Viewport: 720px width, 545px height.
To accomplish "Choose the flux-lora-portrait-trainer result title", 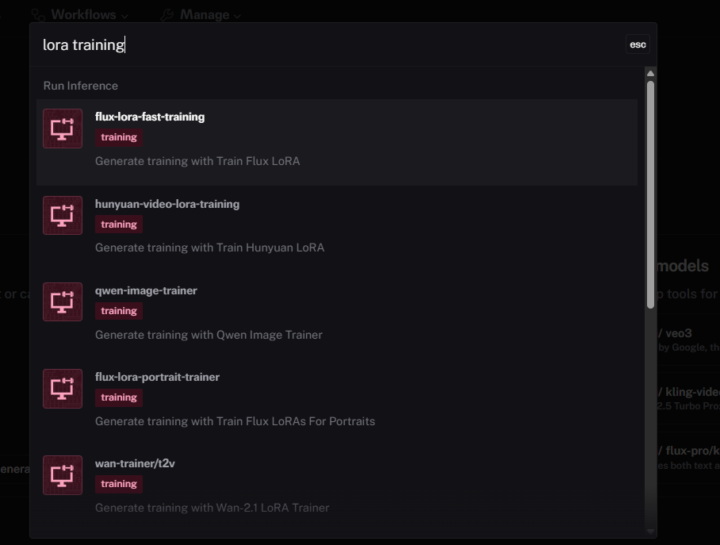I will click(157, 377).
